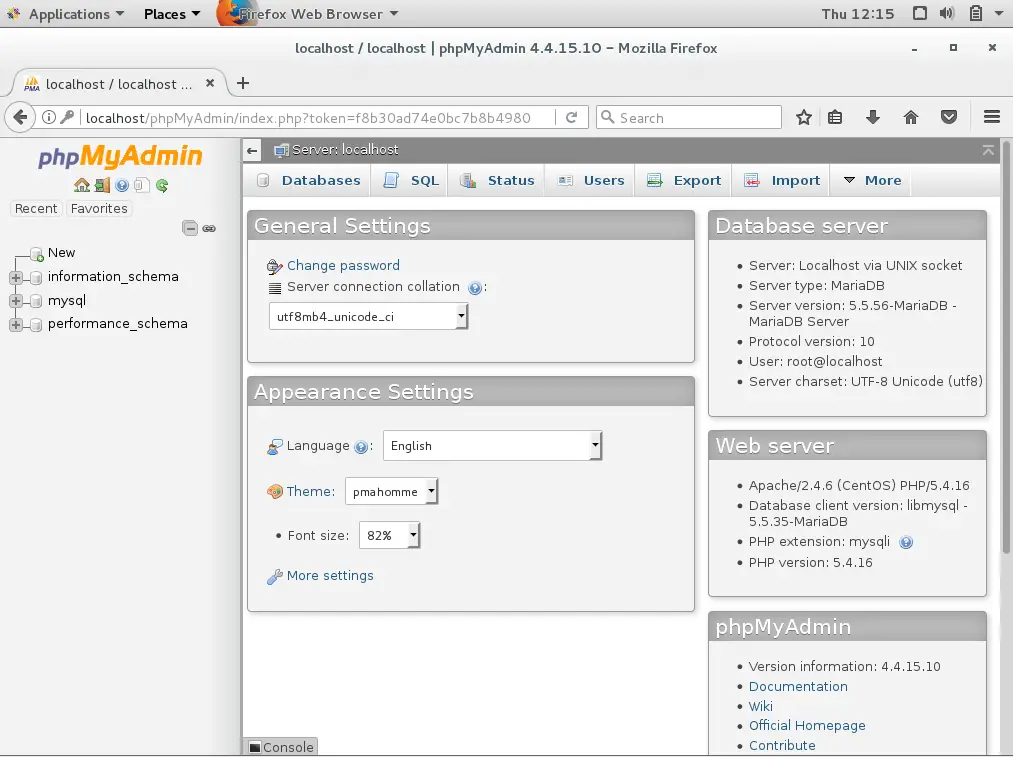1013x757 pixels.
Task: Open the Places menu
Action: point(171,14)
